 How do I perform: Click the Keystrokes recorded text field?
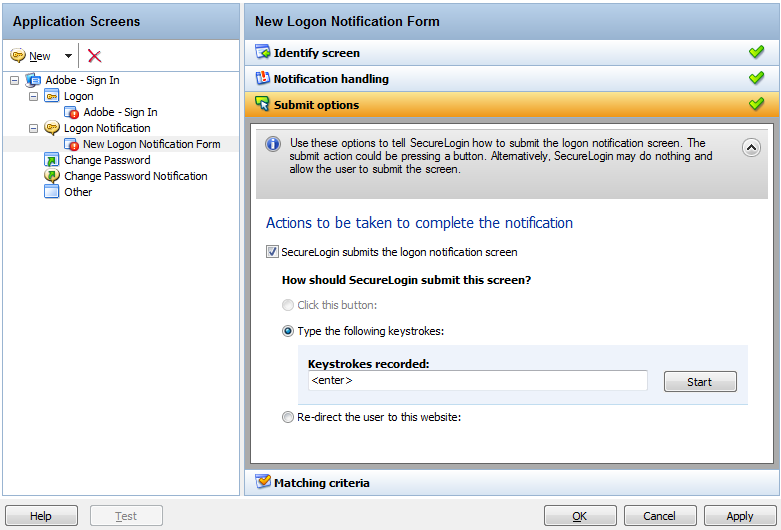tap(477, 381)
